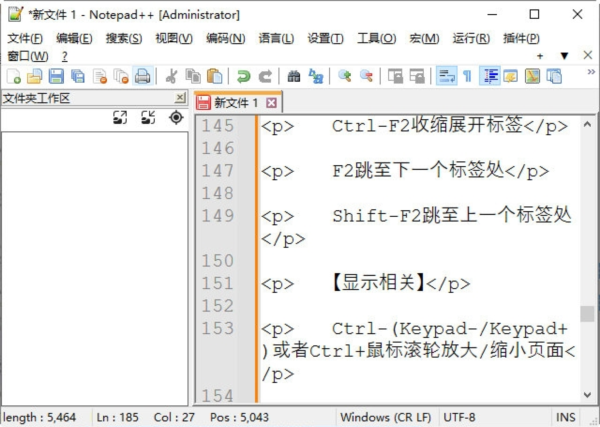This screenshot has width=600, height=427.
Task: Click the text F2跳至下一个标签处
Action: pos(418,170)
